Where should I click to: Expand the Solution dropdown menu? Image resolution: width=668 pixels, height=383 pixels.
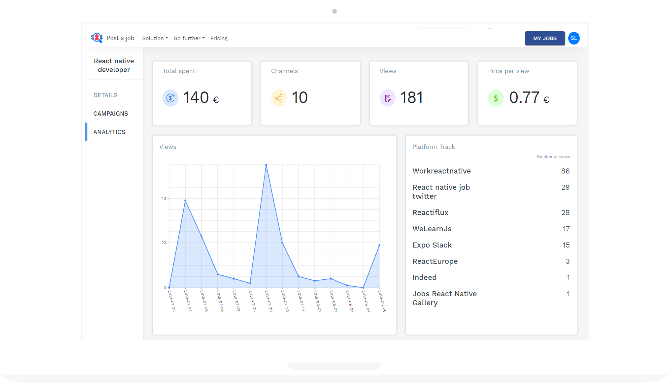pyautogui.click(x=155, y=38)
